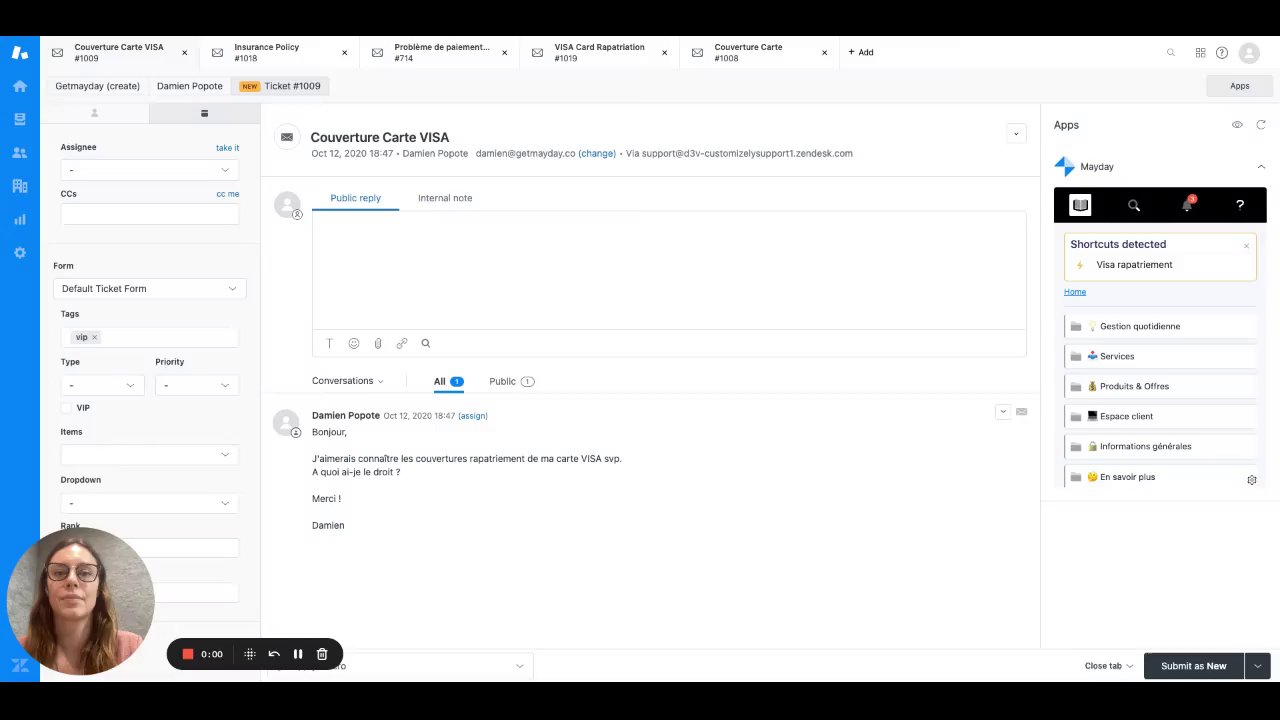
Task: Switch to Problème de paiement #714 tab
Action: [440, 53]
